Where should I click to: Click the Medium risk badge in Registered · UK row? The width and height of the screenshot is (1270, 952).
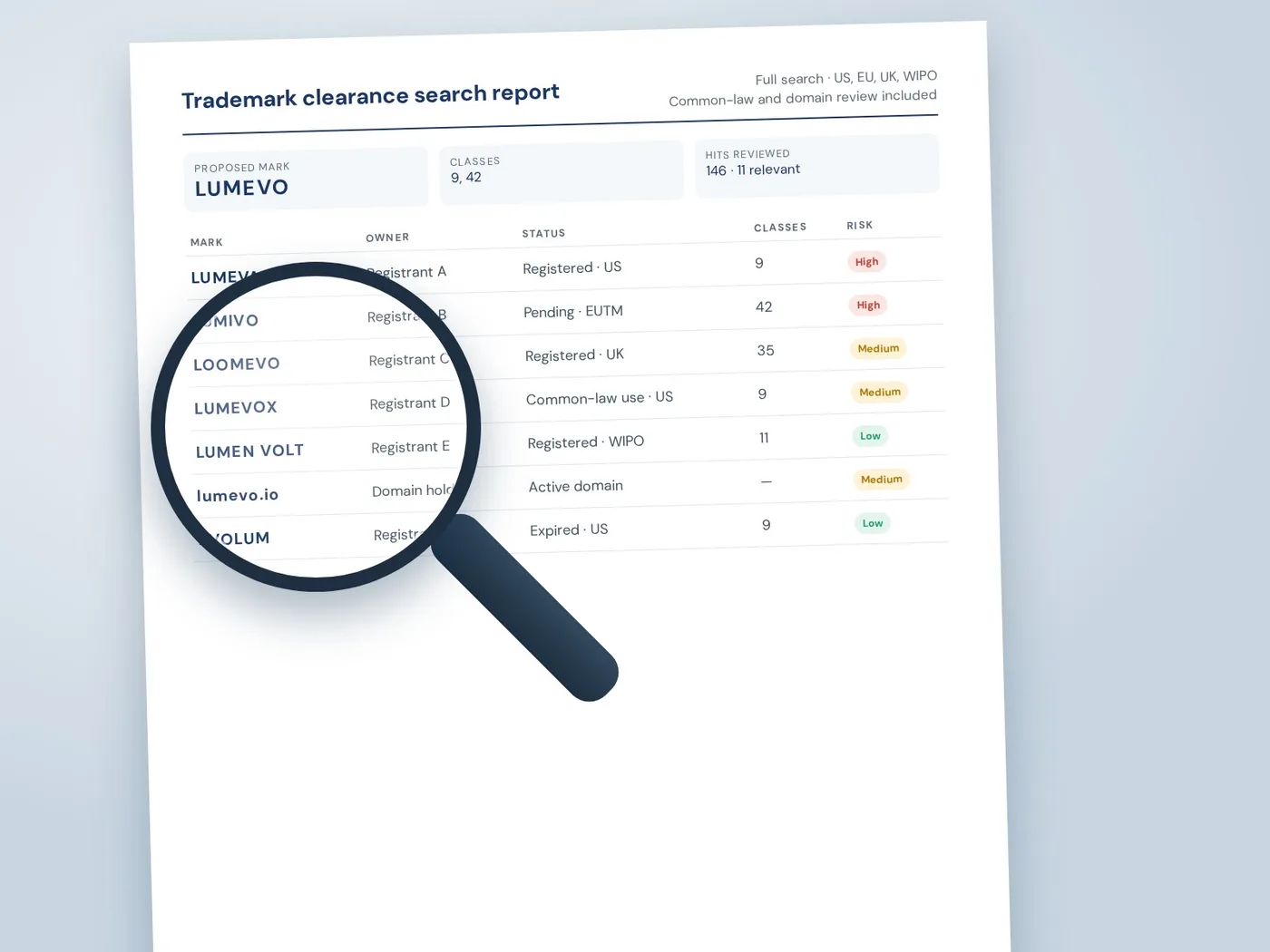point(879,348)
